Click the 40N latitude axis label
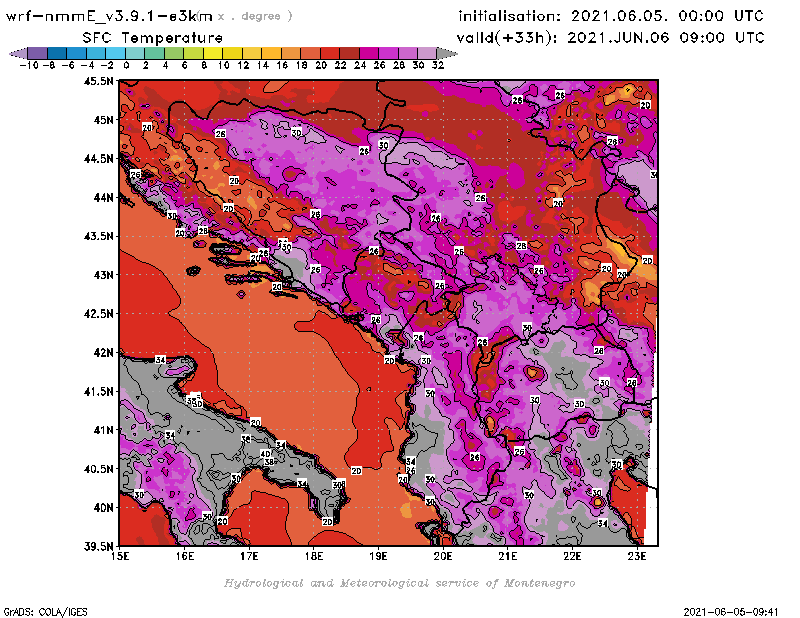This screenshot has height=618, width=800. pyautogui.click(x=103, y=507)
